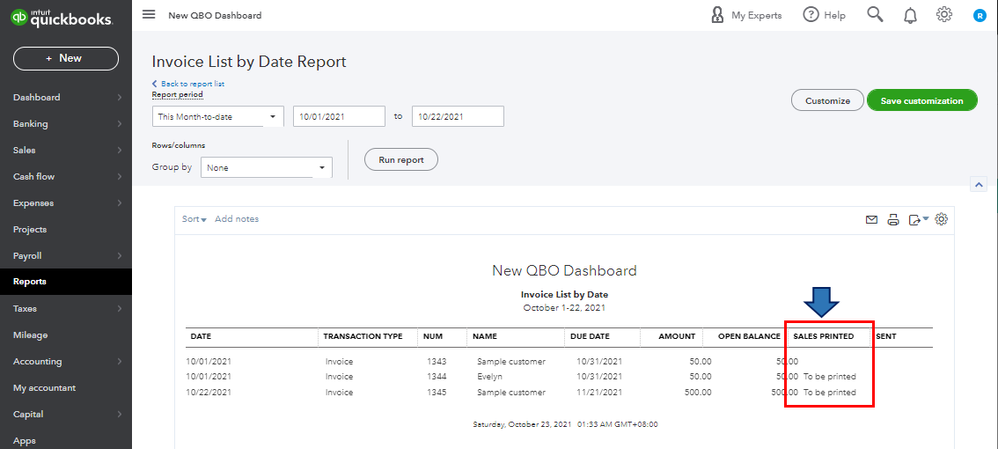998x449 pixels.
Task: Open report settings gear icon
Action: [940, 220]
